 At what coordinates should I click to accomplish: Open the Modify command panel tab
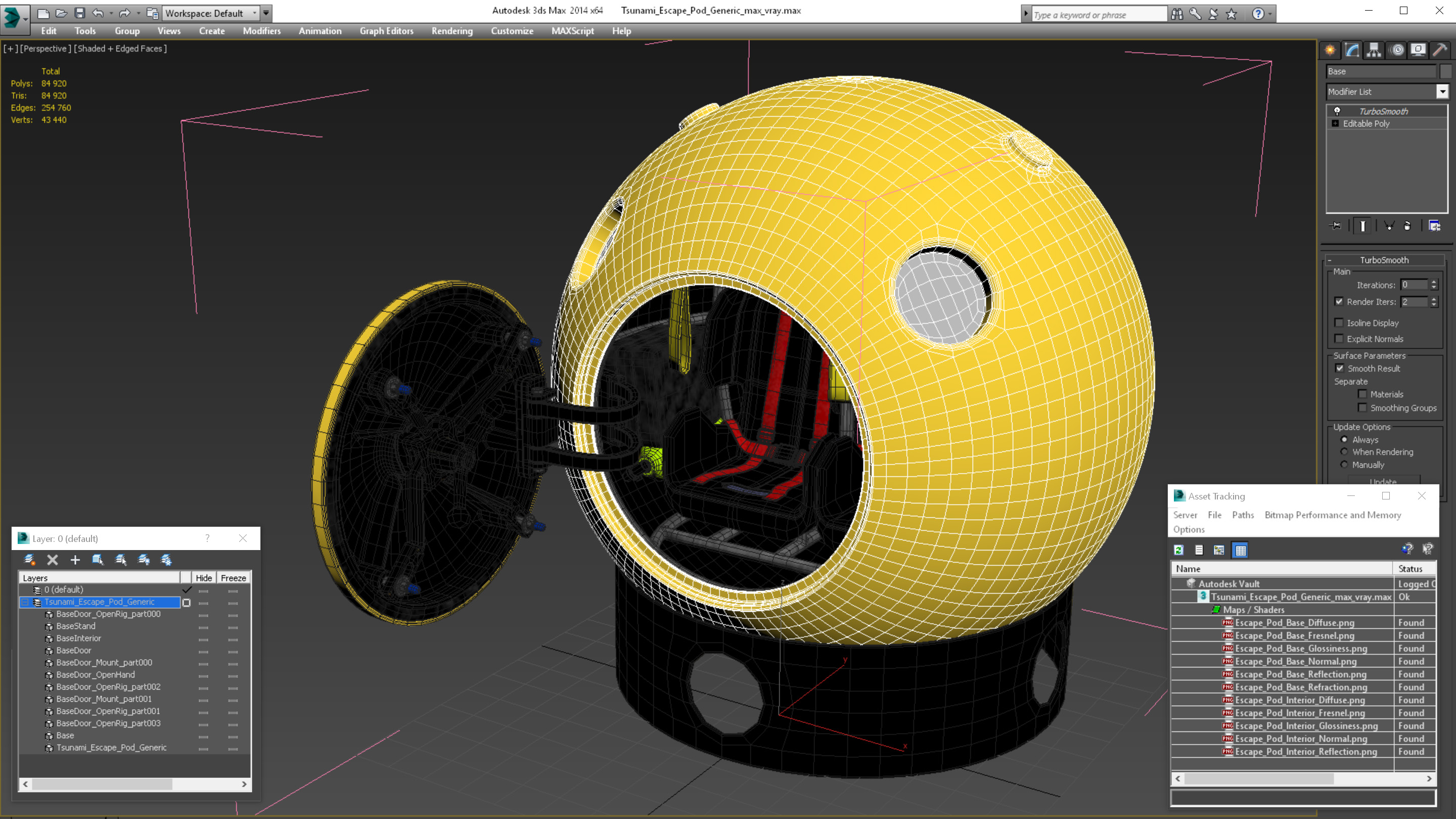coord(1352,51)
